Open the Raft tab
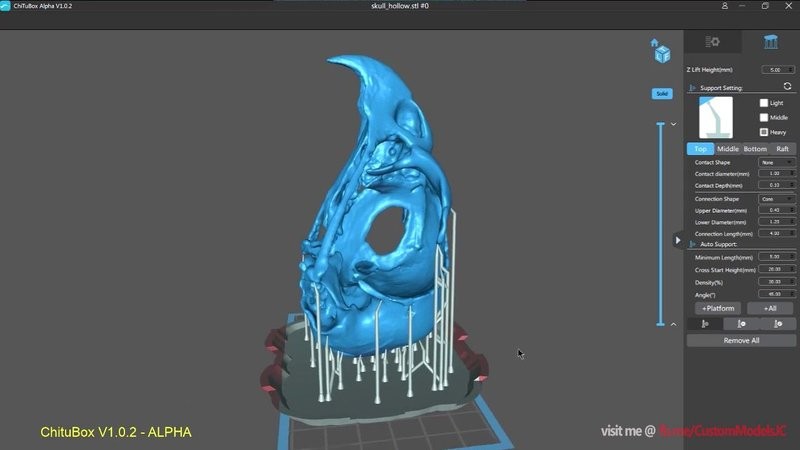 [782, 149]
